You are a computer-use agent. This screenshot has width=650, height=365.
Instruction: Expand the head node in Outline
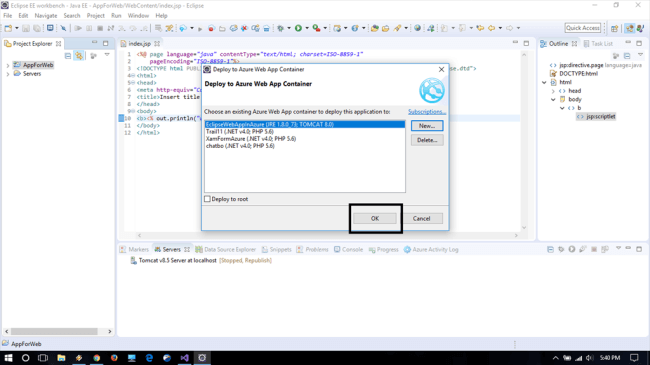click(x=553, y=91)
